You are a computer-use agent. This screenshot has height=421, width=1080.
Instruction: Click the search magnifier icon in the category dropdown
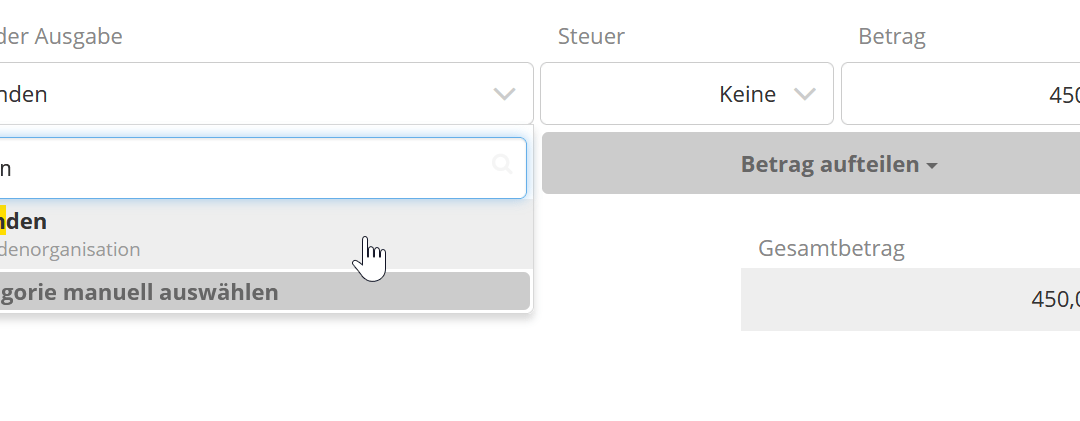(x=502, y=165)
